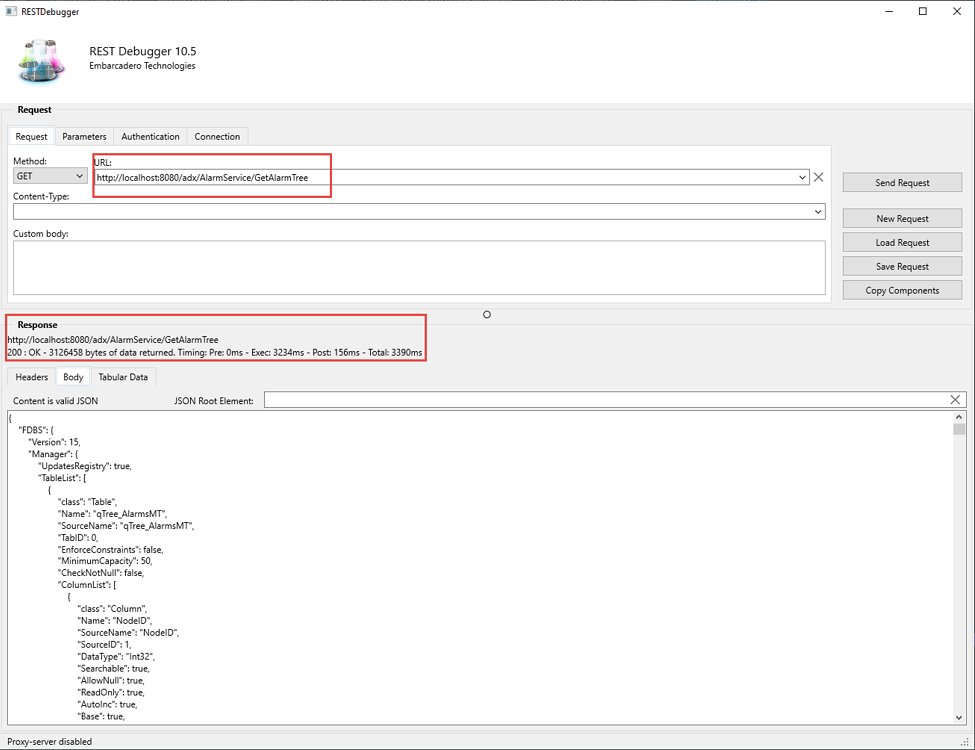The image size is (975, 750).
Task: Click the RESTDebugger title bar icon
Action: coord(10,11)
